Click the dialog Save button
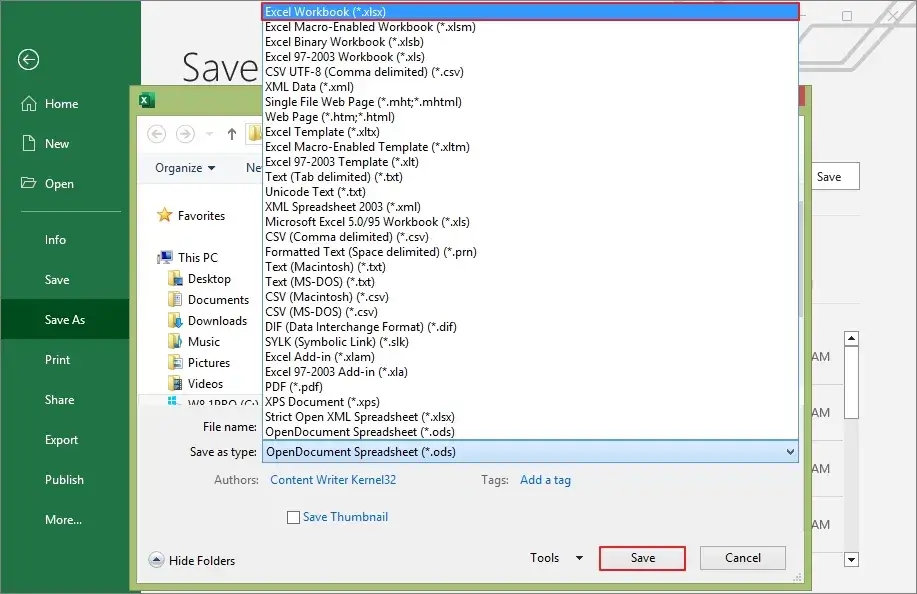Screen dimensions: 917x594 click(x=642, y=558)
